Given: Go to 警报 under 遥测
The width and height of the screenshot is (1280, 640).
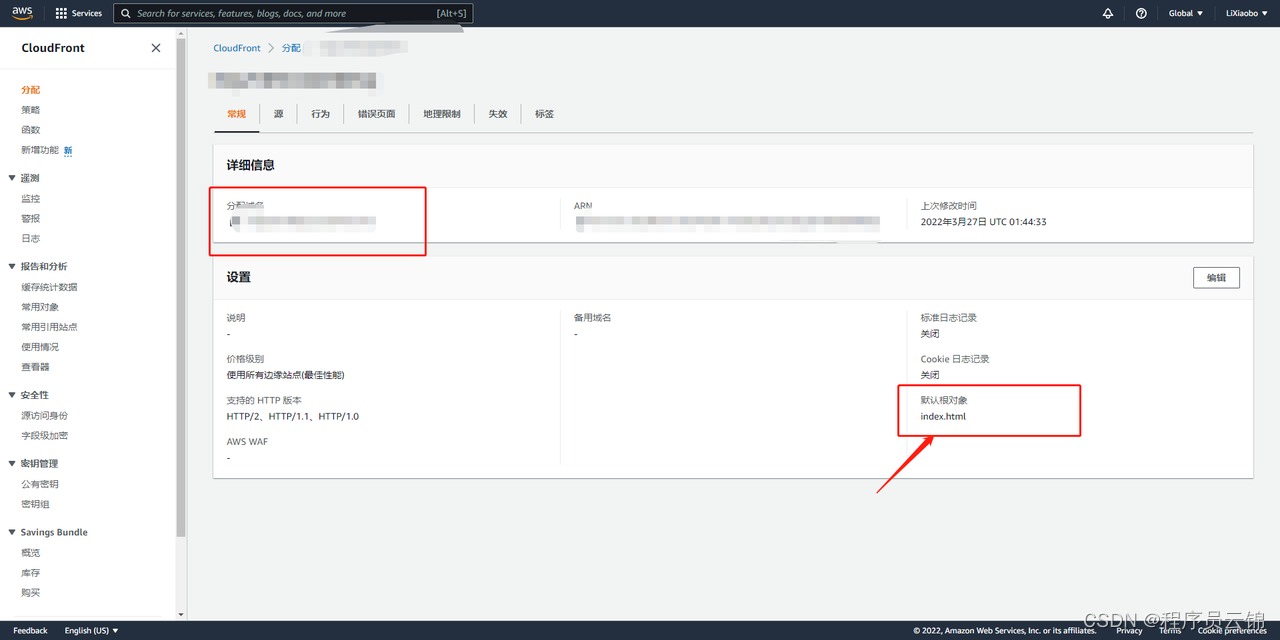Looking at the screenshot, I should click(31, 219).
